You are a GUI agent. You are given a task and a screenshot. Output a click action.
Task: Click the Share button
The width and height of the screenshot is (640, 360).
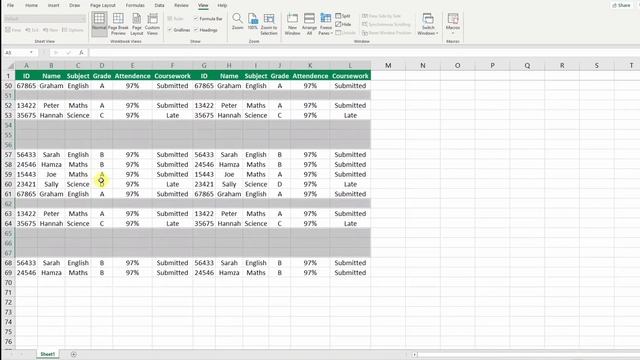(621, 5)
